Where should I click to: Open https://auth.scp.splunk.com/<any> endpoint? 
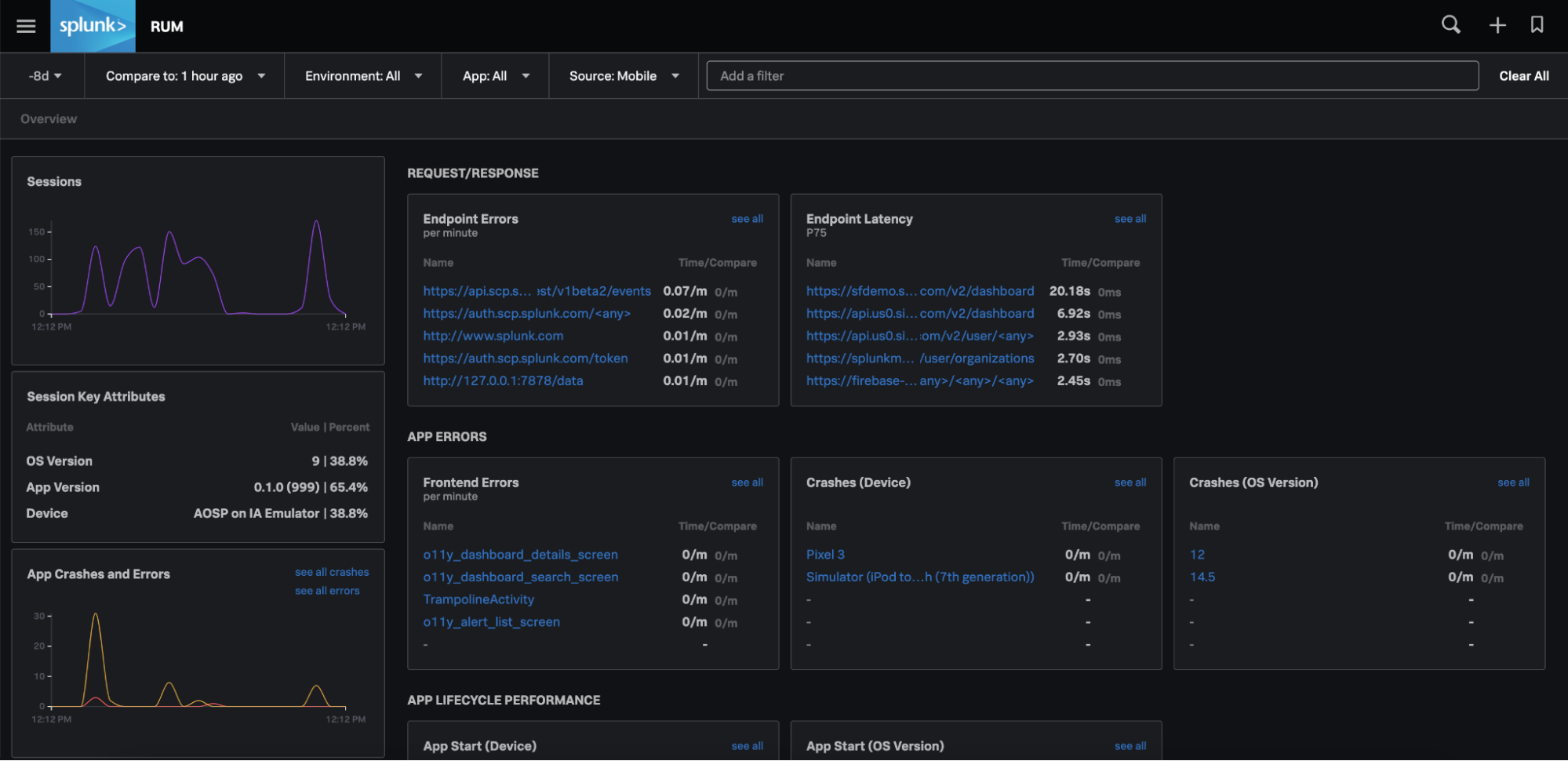pos(526,314)
